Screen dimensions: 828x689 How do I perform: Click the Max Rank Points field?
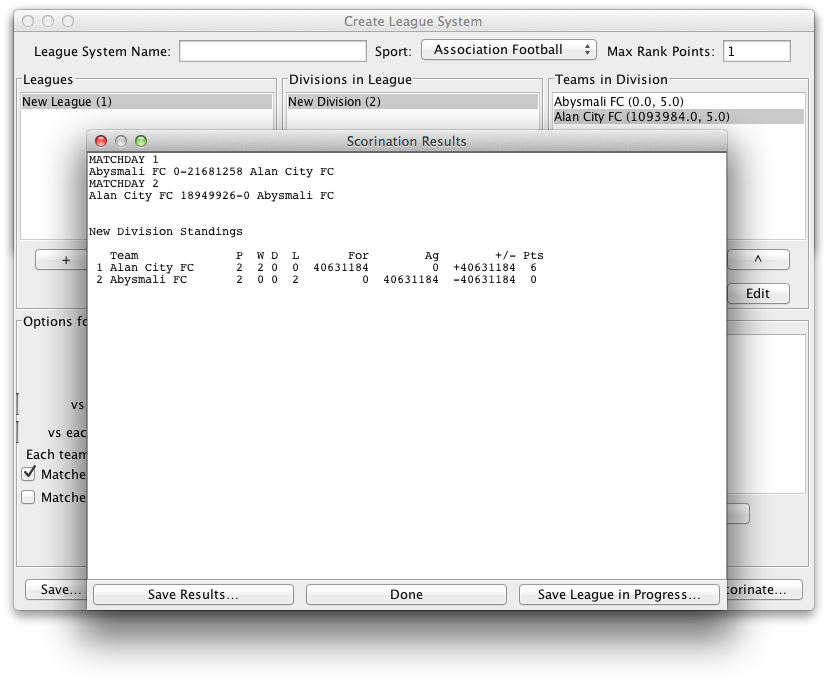coord(756,51)
